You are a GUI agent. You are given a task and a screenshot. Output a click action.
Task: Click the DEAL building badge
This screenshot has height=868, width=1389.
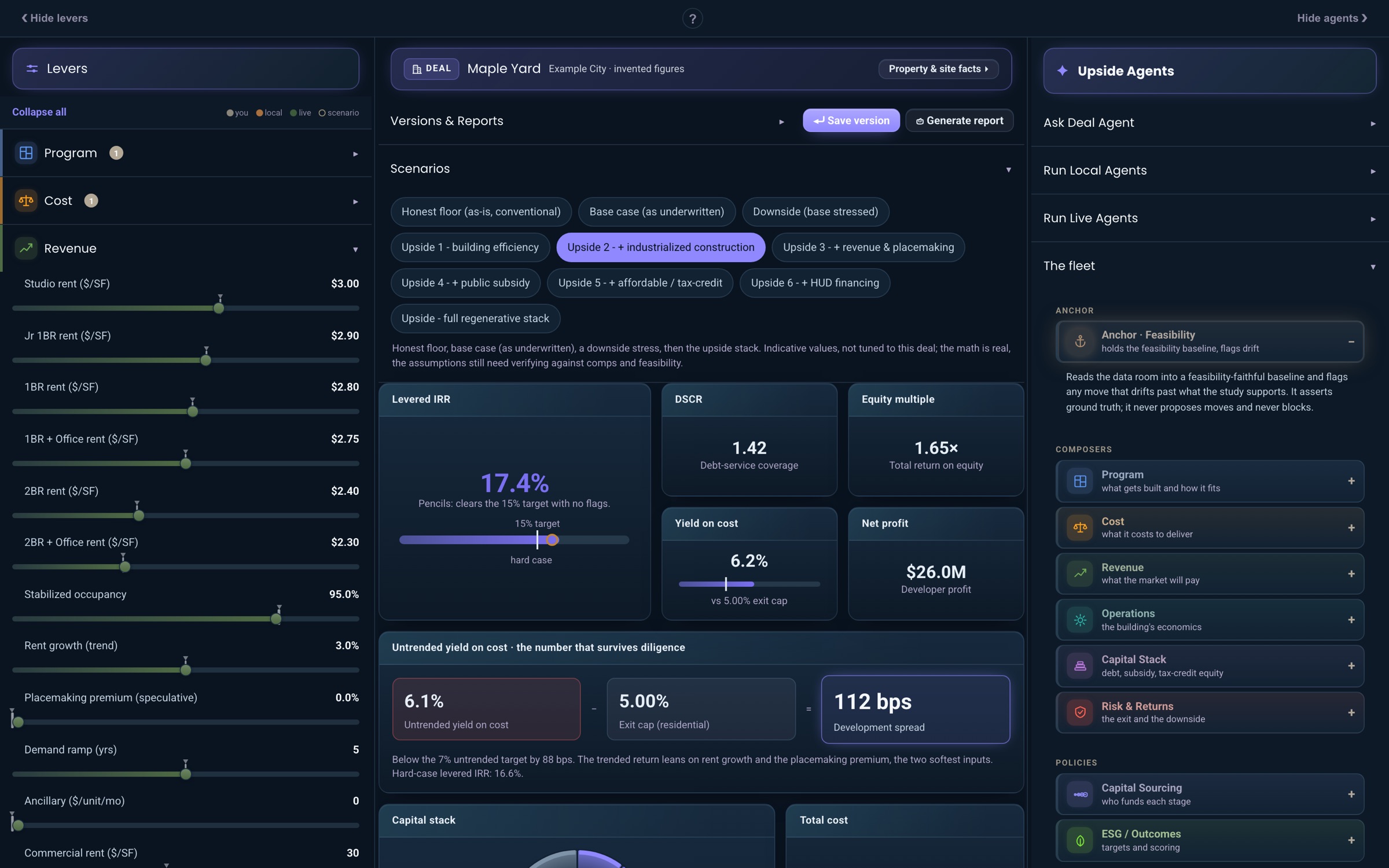tap(431, 69)
